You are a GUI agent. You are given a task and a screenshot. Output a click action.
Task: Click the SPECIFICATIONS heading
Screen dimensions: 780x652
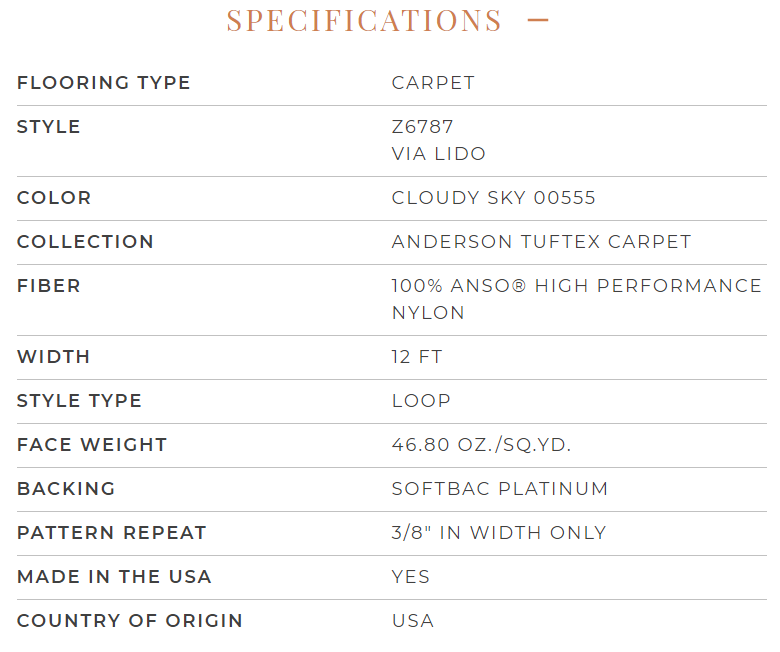click(364, 20)
